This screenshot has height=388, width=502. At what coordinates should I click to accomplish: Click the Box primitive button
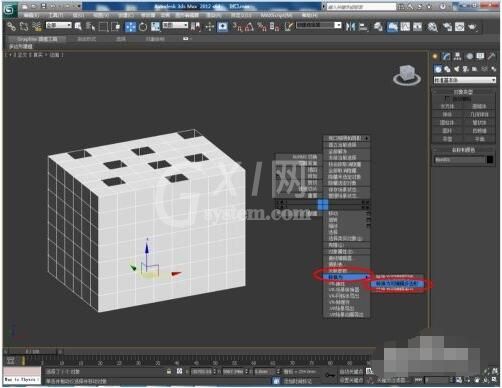[448, 106]
